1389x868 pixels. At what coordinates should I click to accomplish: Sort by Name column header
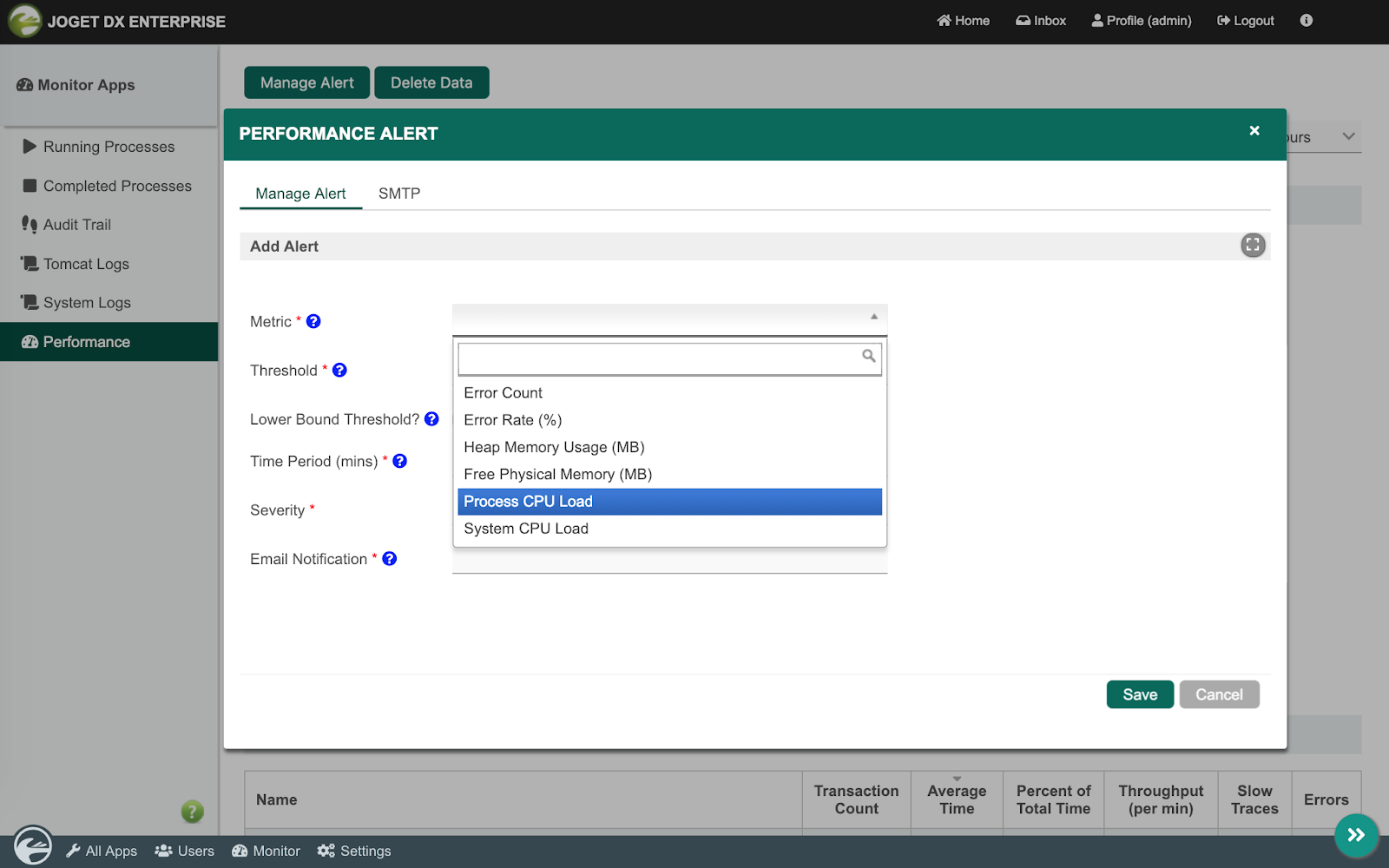(523, 799)
